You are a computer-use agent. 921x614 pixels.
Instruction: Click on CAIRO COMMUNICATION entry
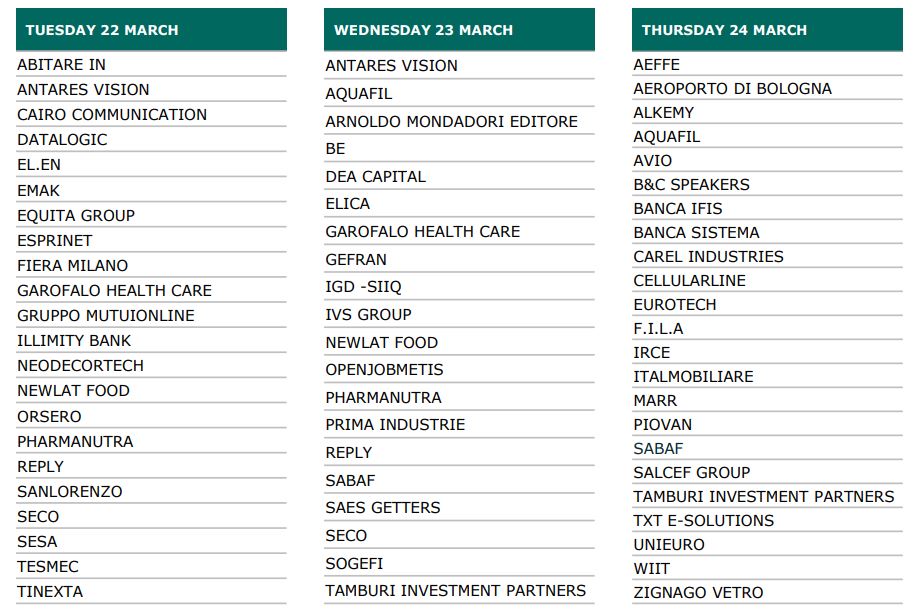pyautogui.click(x=112, y=114)
